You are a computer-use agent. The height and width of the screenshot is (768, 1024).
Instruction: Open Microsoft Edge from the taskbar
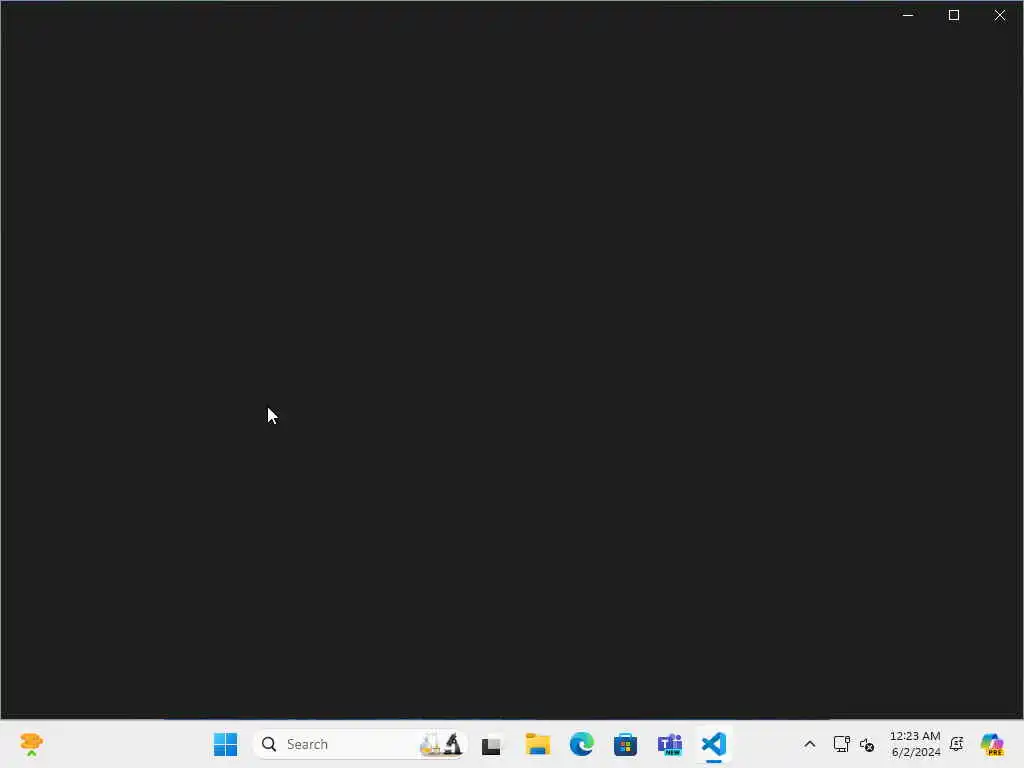coord(581,744)
